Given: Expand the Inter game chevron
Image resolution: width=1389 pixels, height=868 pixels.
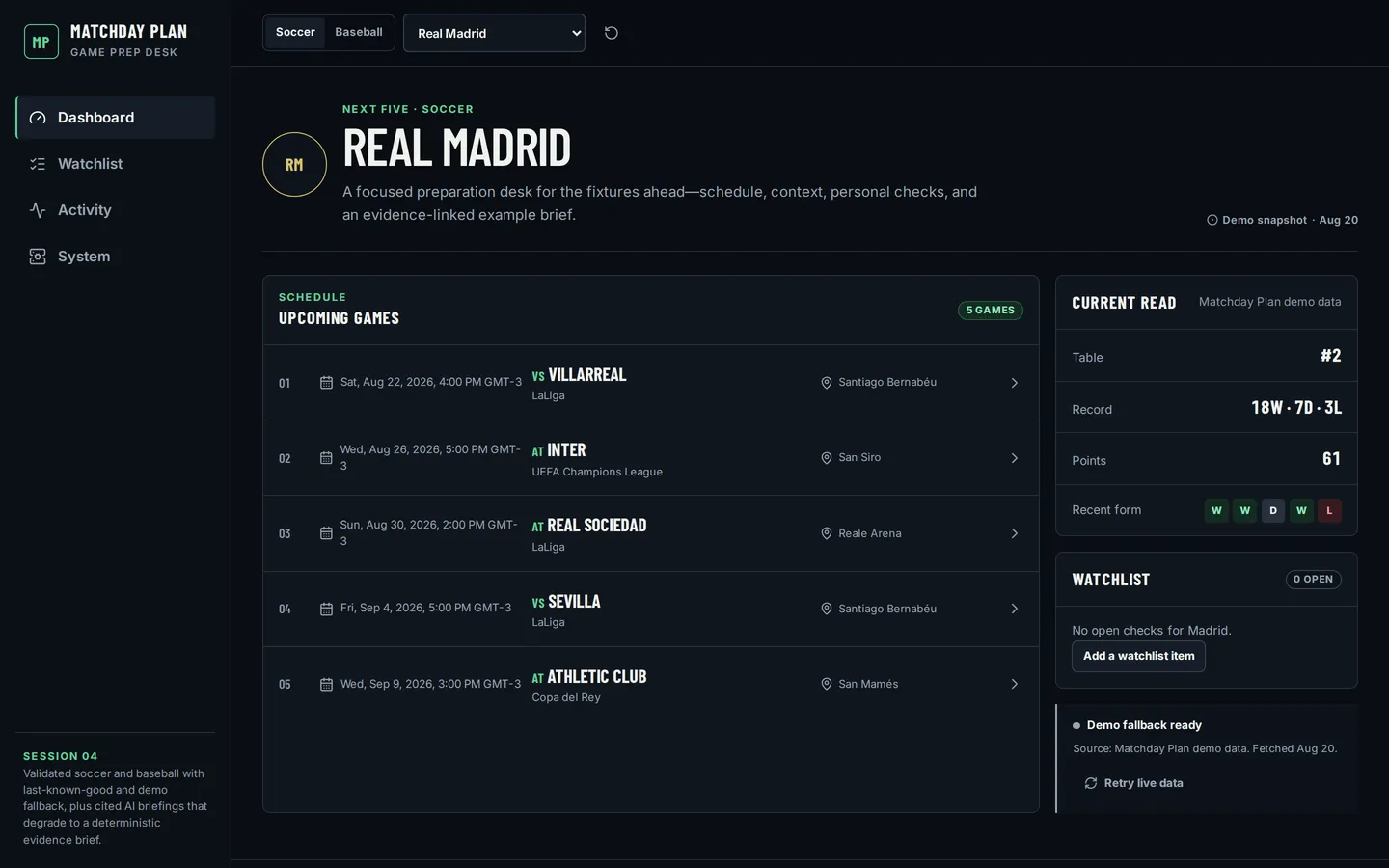Looking at the screenshot, I should pos(1015,458).
